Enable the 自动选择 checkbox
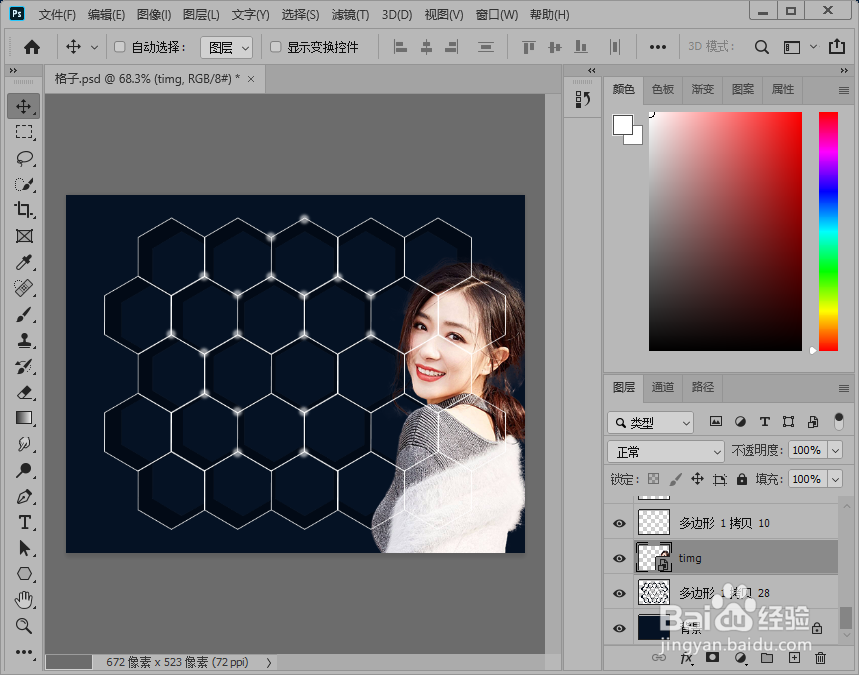Viewport: 859px width, 675px height. coord(119,47)
